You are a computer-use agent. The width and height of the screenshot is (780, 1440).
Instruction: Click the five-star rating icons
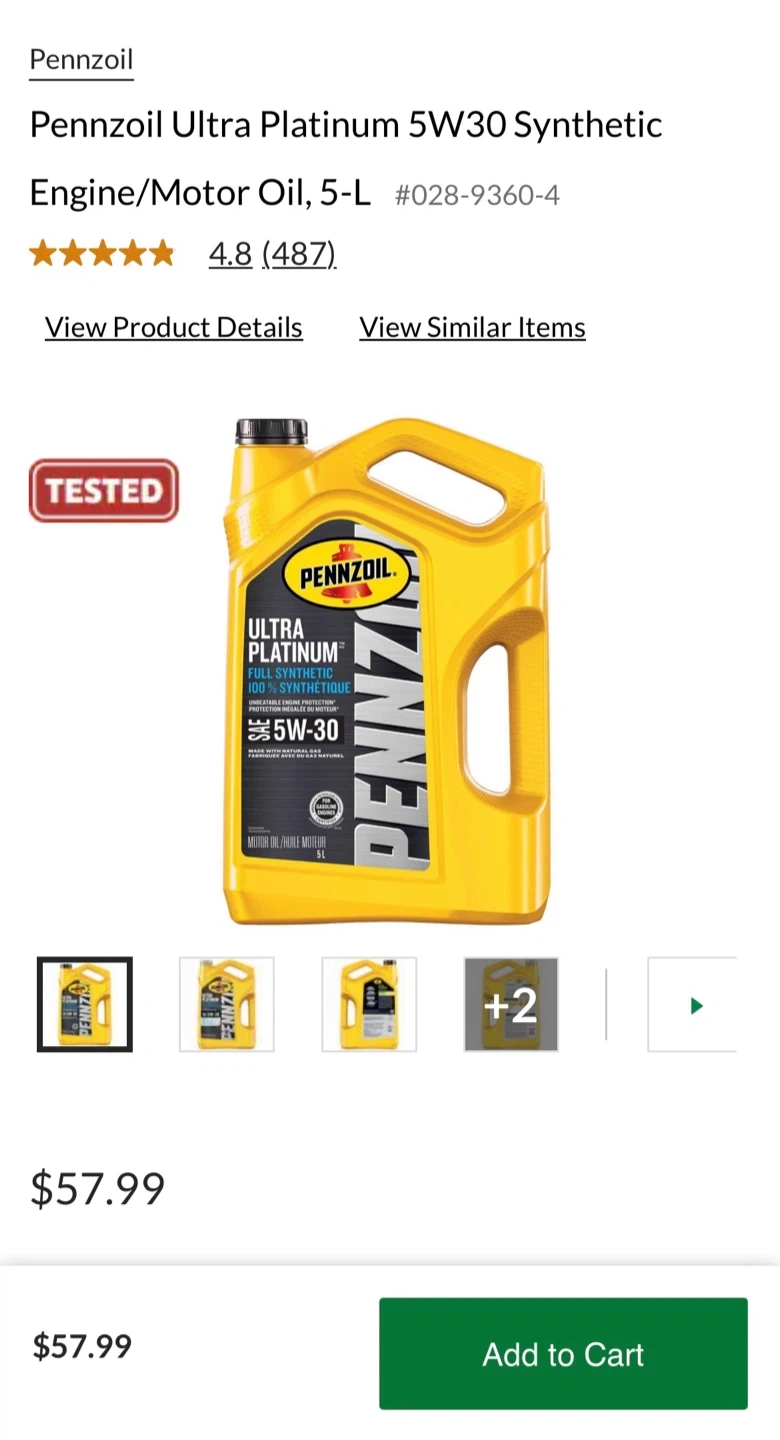pyautogui.click(x=102, y=254)
